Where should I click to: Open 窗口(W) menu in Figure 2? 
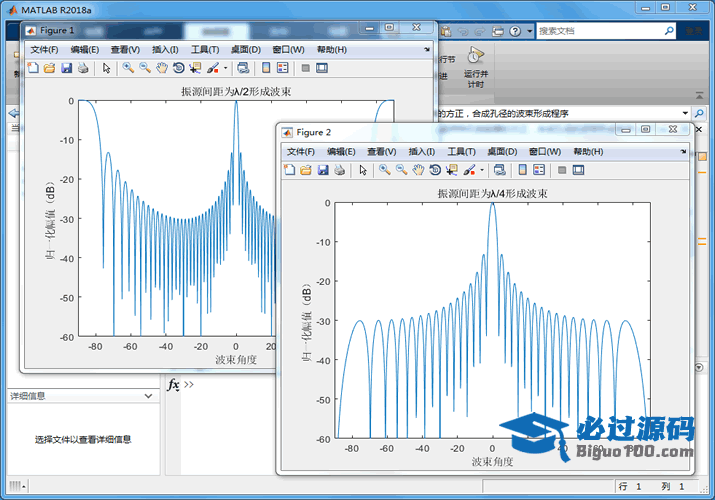pos(545,152)
